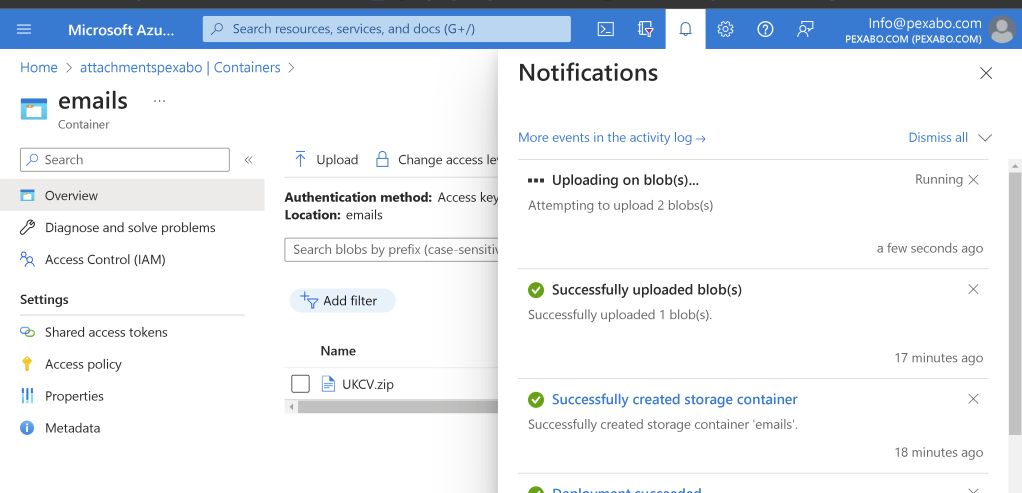Image resolution: width=1022 pixels, height=493 pixels.
Task: Click the Metadata info icon
Action: [x=27, y=428]
